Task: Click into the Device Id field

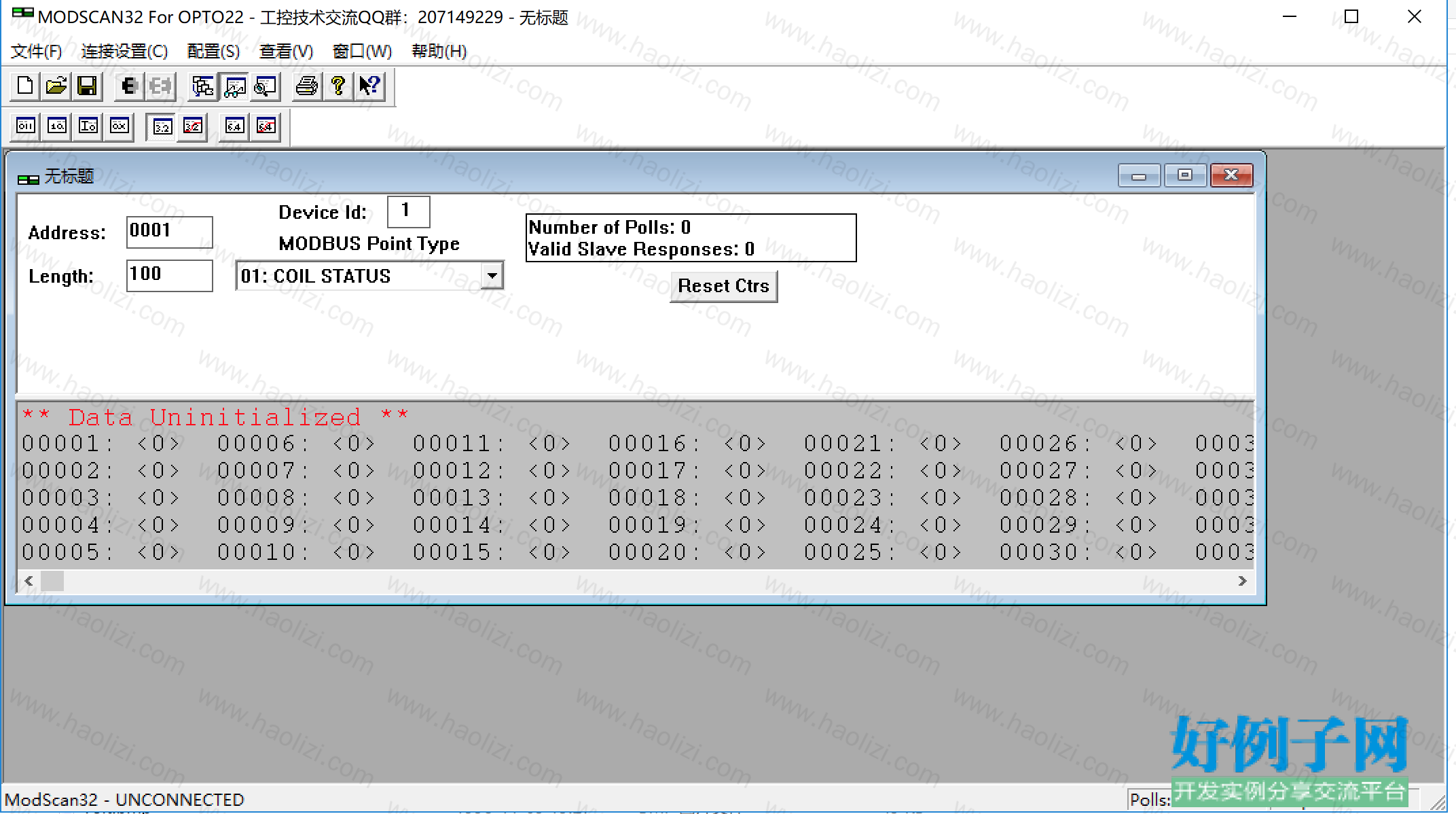Action: [409, 211]
